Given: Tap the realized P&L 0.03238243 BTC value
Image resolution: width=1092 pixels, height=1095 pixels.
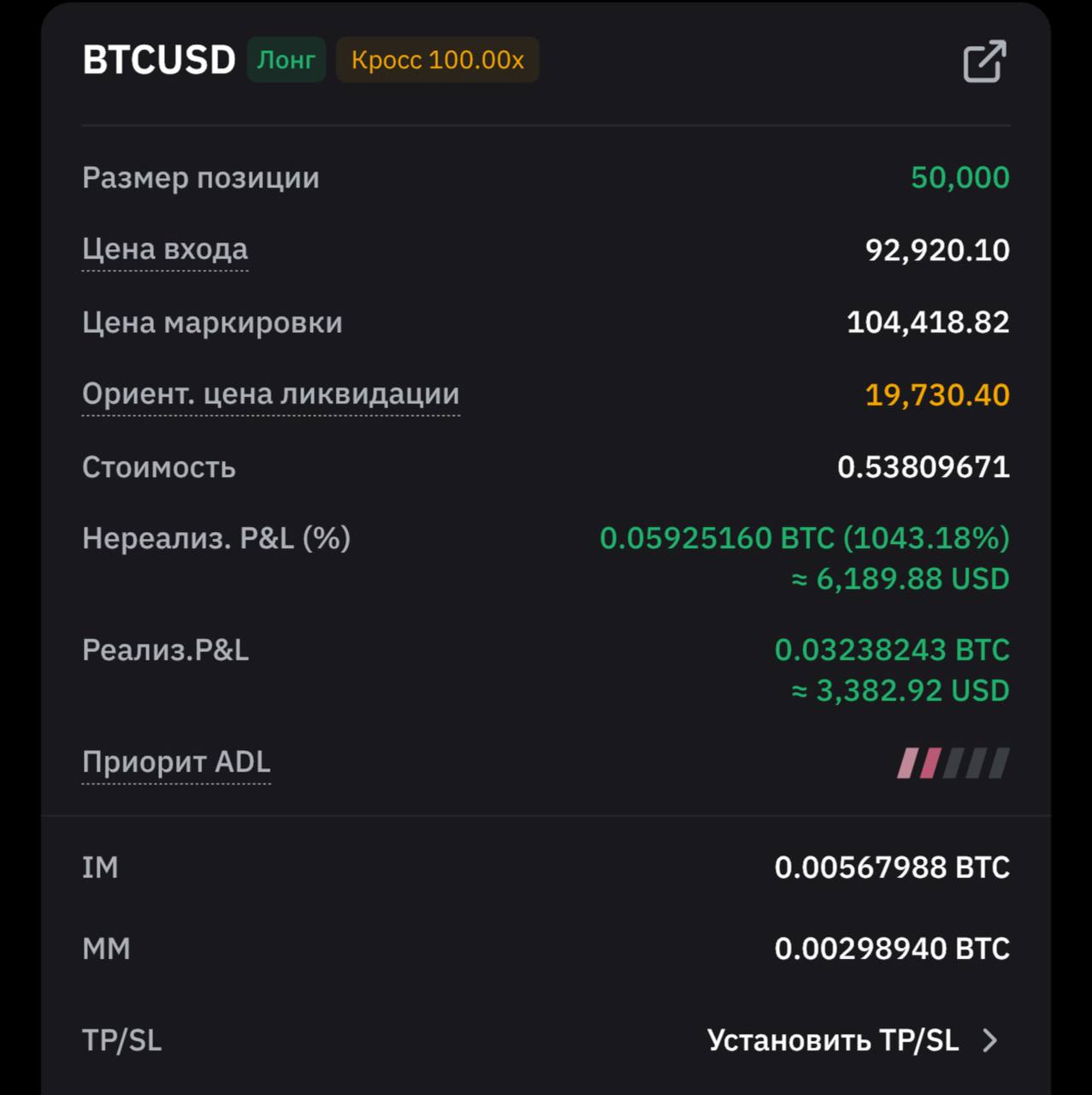Looking at the screenshot, I should (x=892, y=650).
